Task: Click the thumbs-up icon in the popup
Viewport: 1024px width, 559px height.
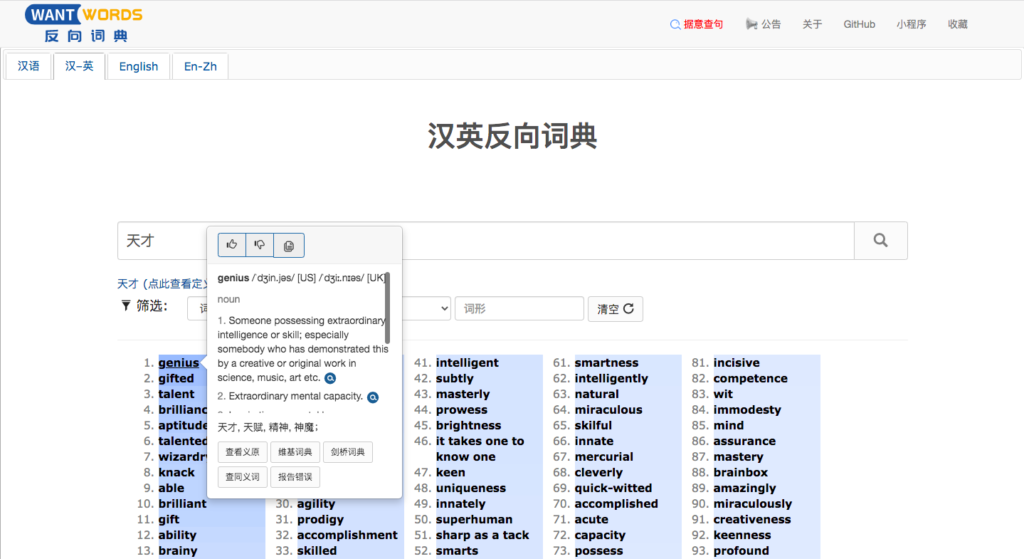Action: (232, 245)
